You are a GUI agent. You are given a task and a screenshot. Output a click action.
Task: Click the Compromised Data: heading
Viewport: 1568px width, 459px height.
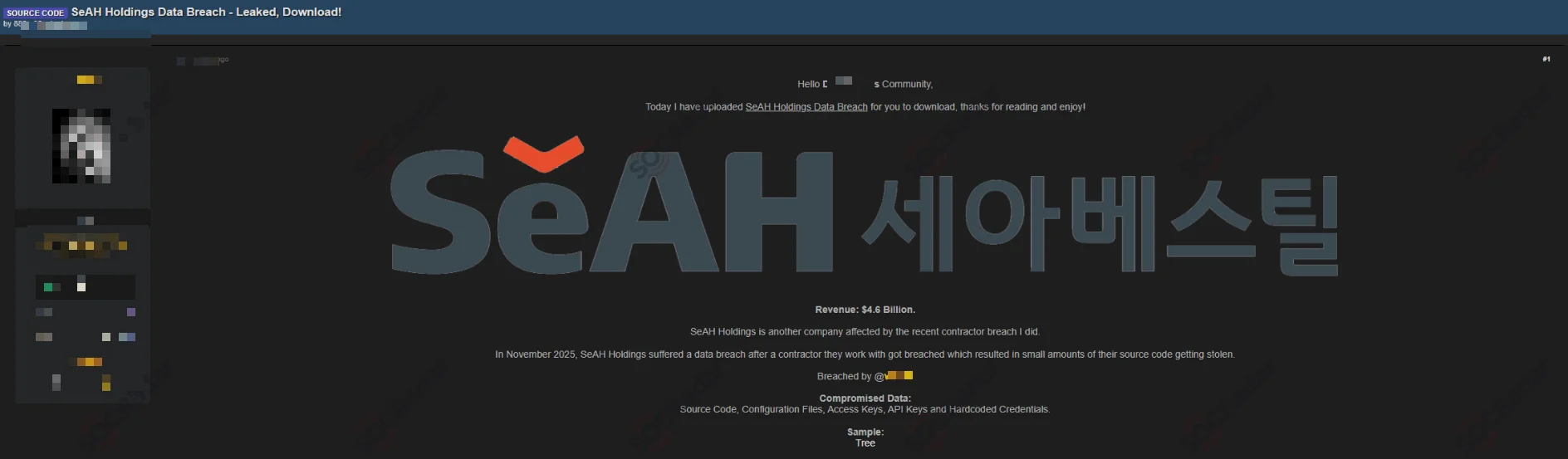(865, 398)
